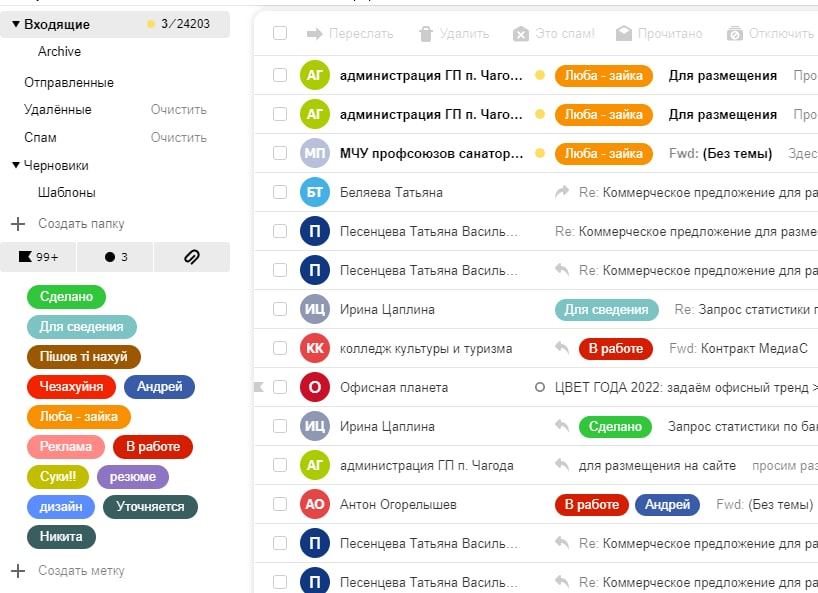Check the Ирина Цаплина Для сведения checkbox
Viewport: 818px width, 593px height.
(x=280, y=309)
